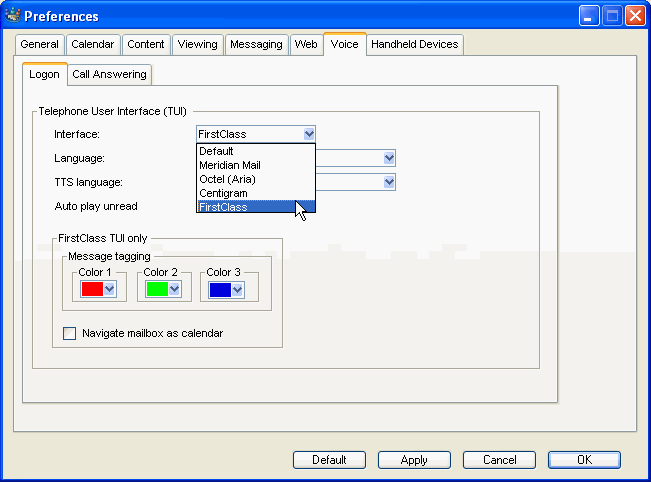Screen dimensions: 651x482
Task: Open the red Color 1 swatch picker
Action: [97, 289]
